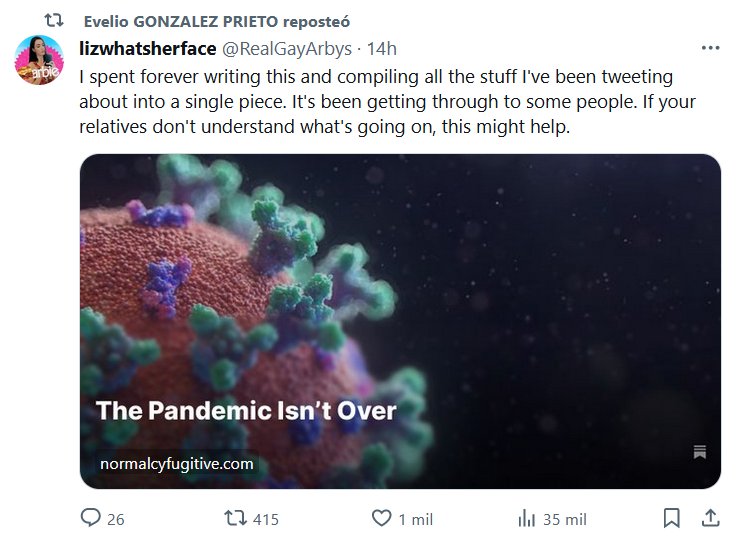742x542 pixels.
Task: Click the tweet body text
Action: click(x=388, y=103)
